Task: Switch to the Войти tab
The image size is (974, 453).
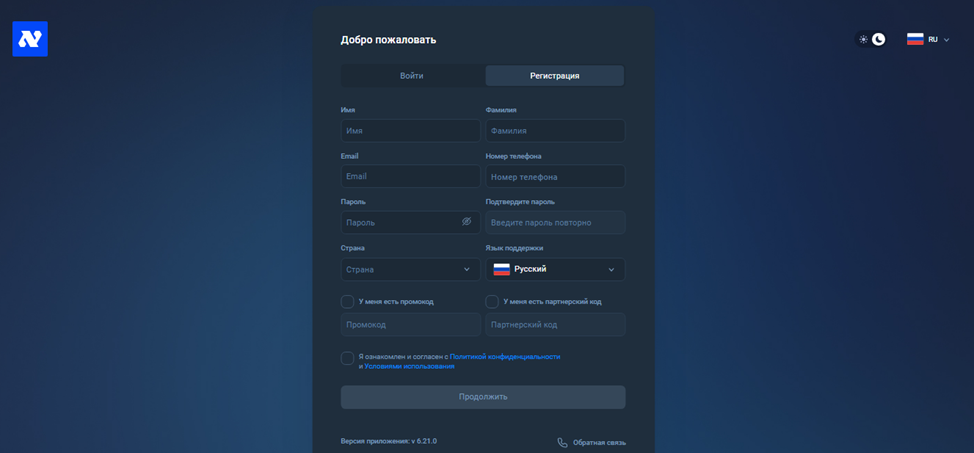Action: pos(411,76)
